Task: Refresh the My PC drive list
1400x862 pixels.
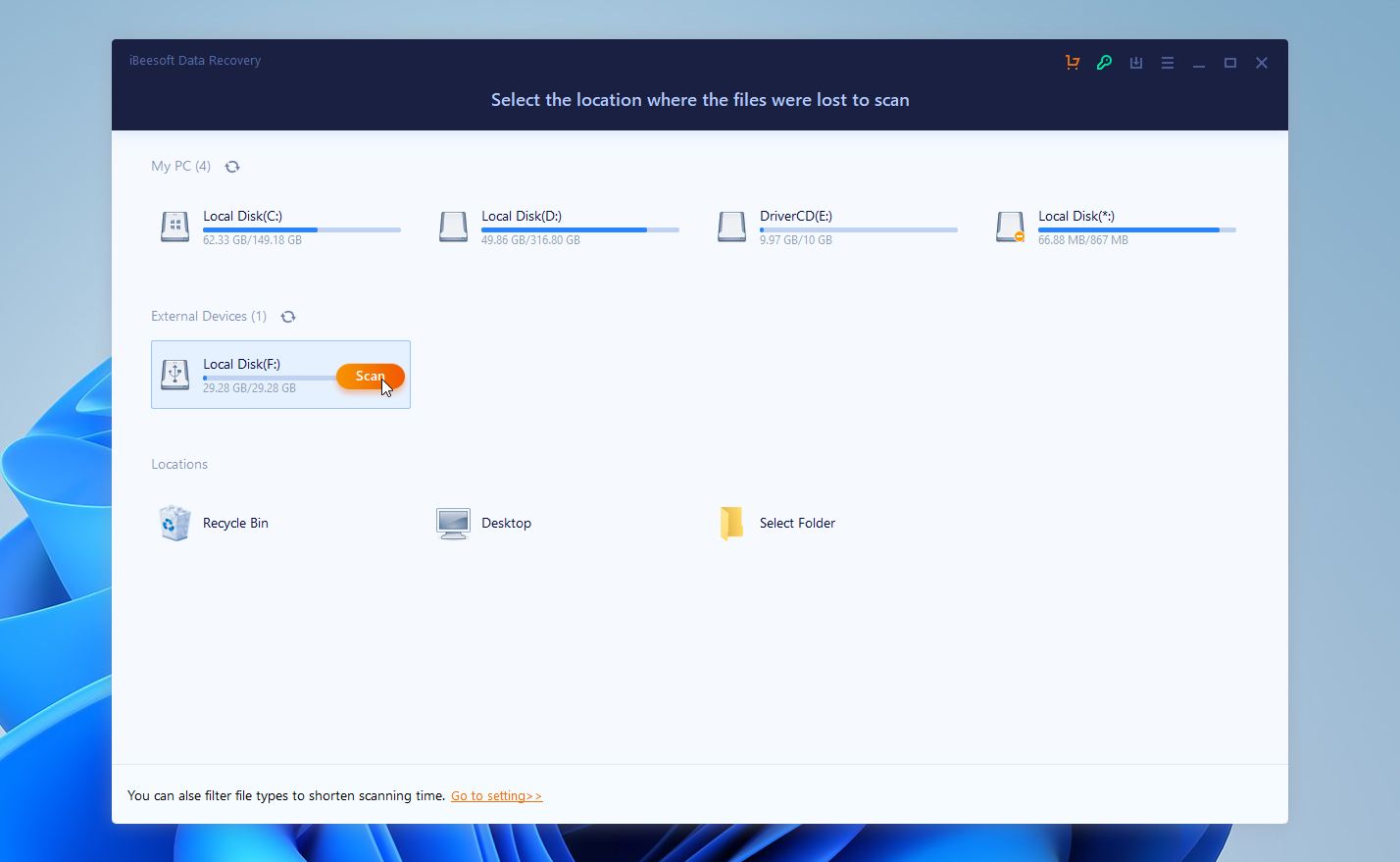Action: pyautogui.click(x=232, y=166)
